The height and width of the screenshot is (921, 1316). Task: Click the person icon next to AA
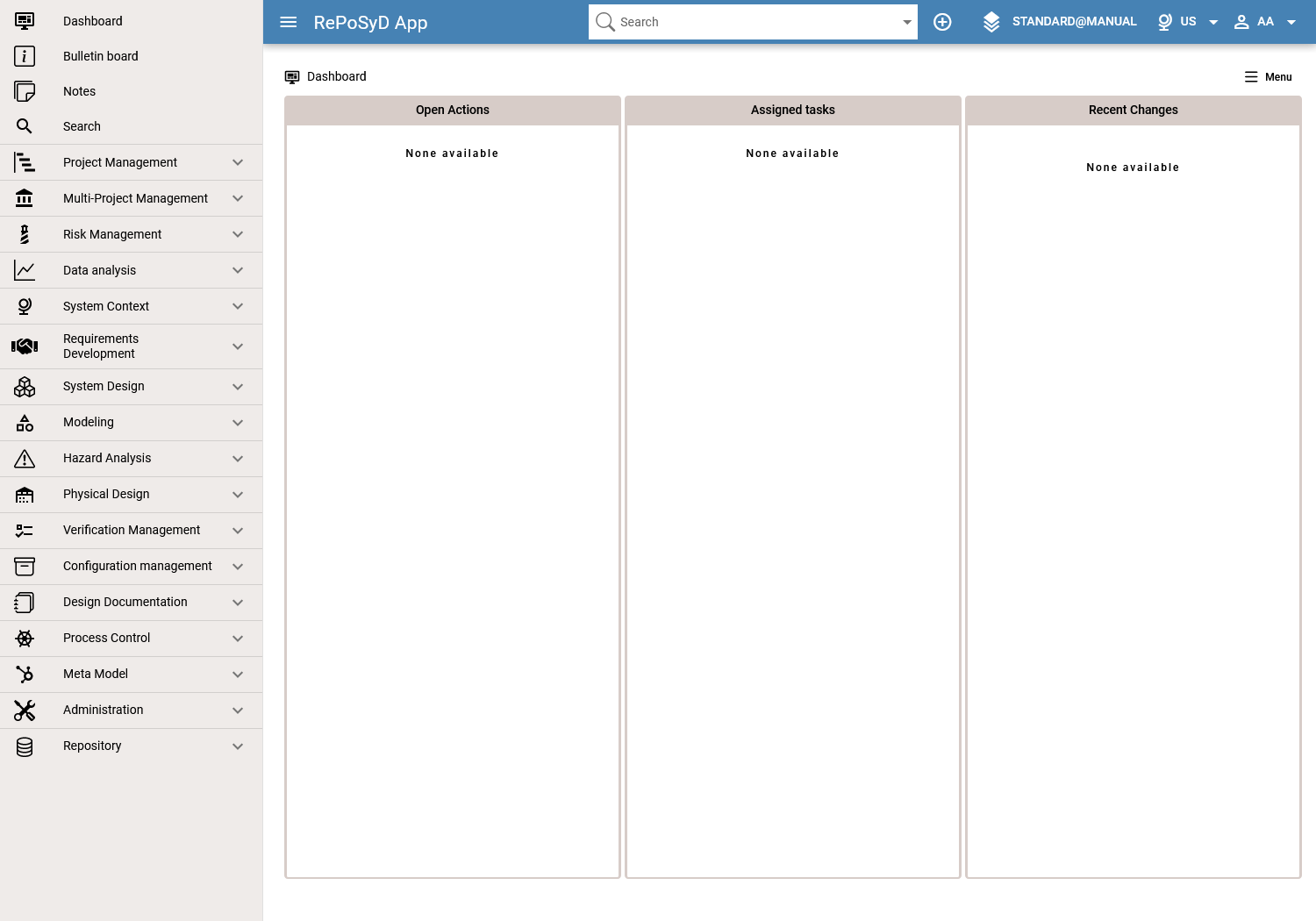point(1241,22)
